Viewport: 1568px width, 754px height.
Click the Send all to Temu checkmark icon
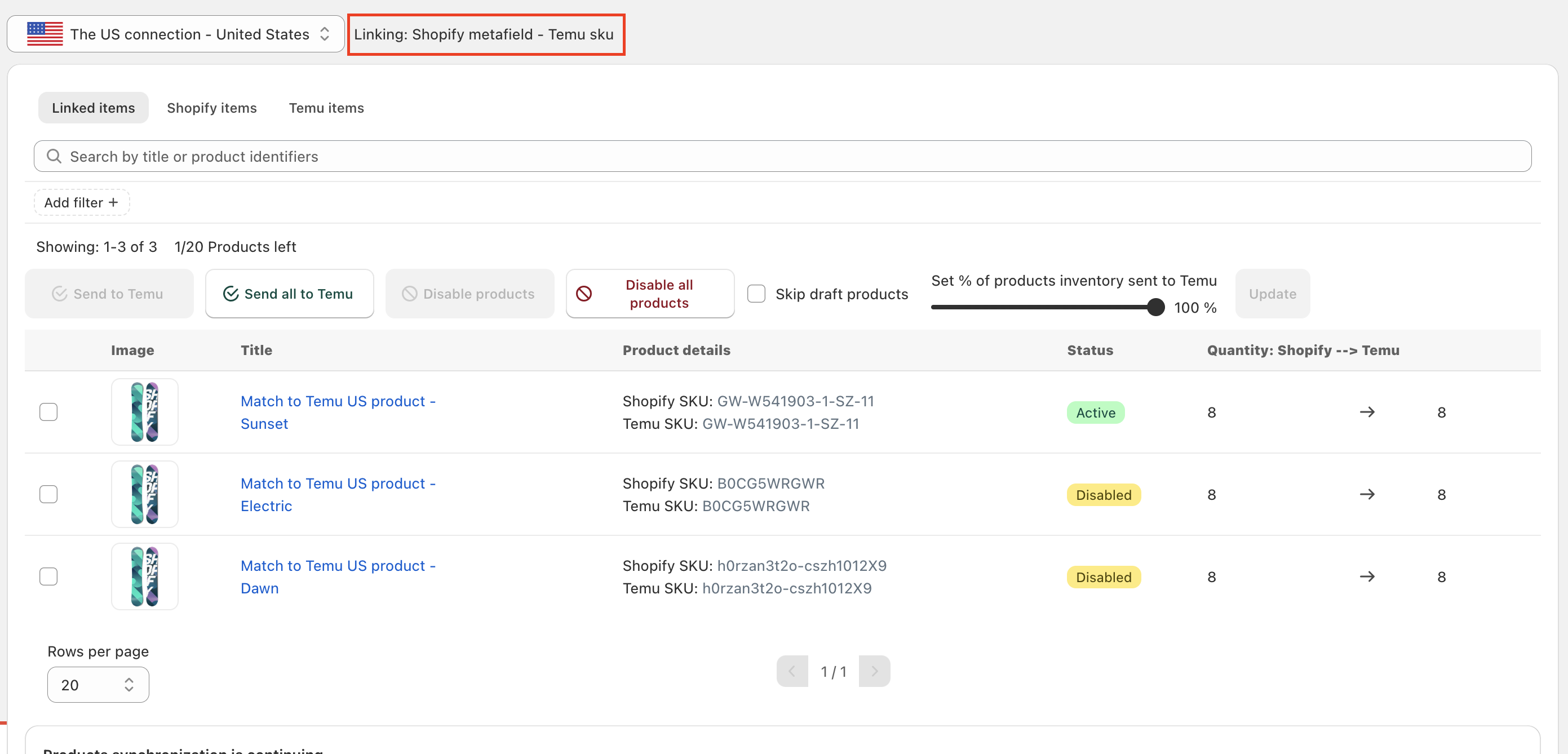pyautogui.click(x=231, y=294)
